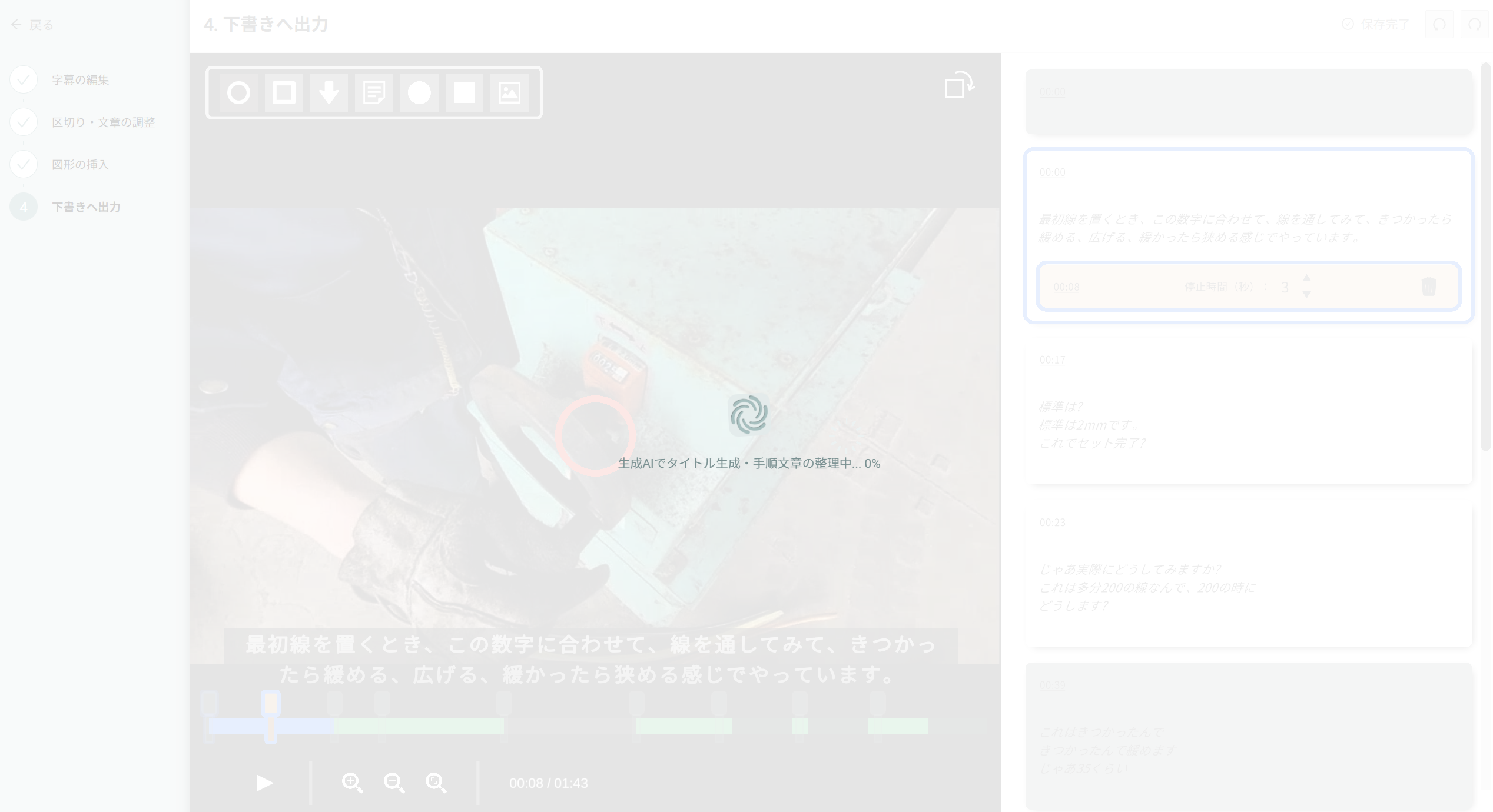
Task: Zoom in on the timeline
Action: click(x=352, y=783)
